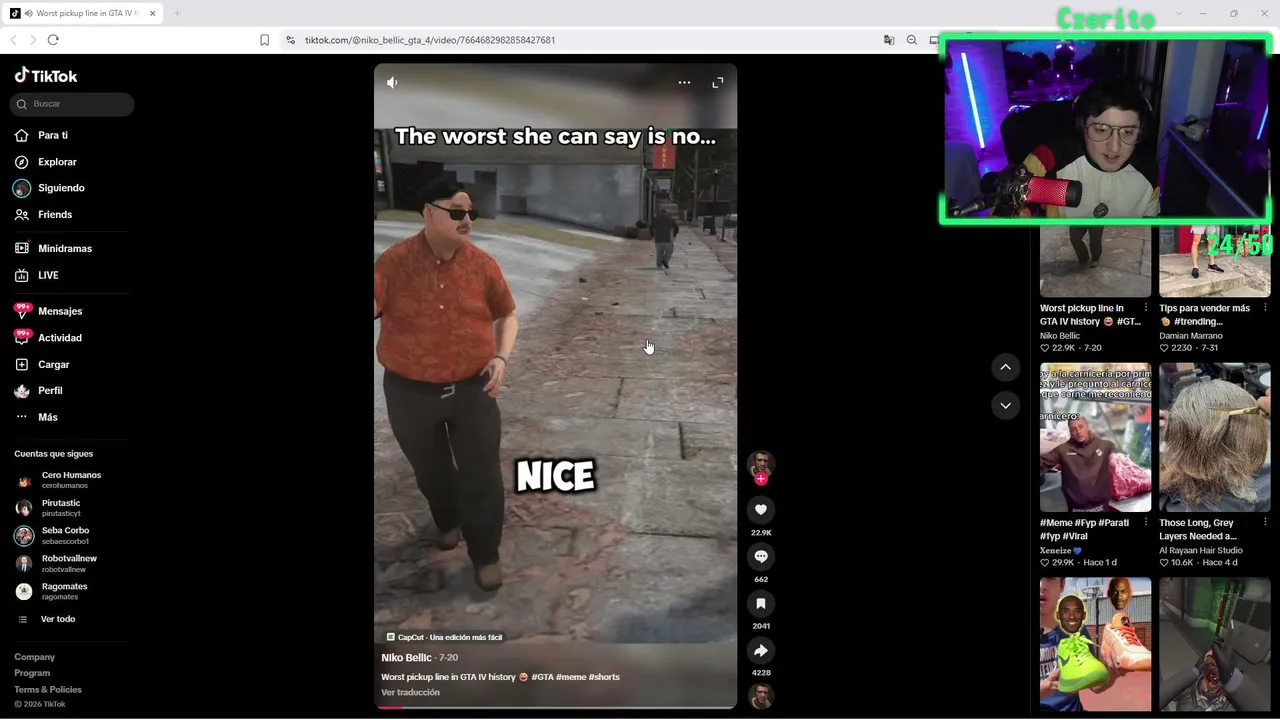Click the Al Rayaan Hair Studio author name
This screenshot has width=1280, height=720.
pos(1201,551)
